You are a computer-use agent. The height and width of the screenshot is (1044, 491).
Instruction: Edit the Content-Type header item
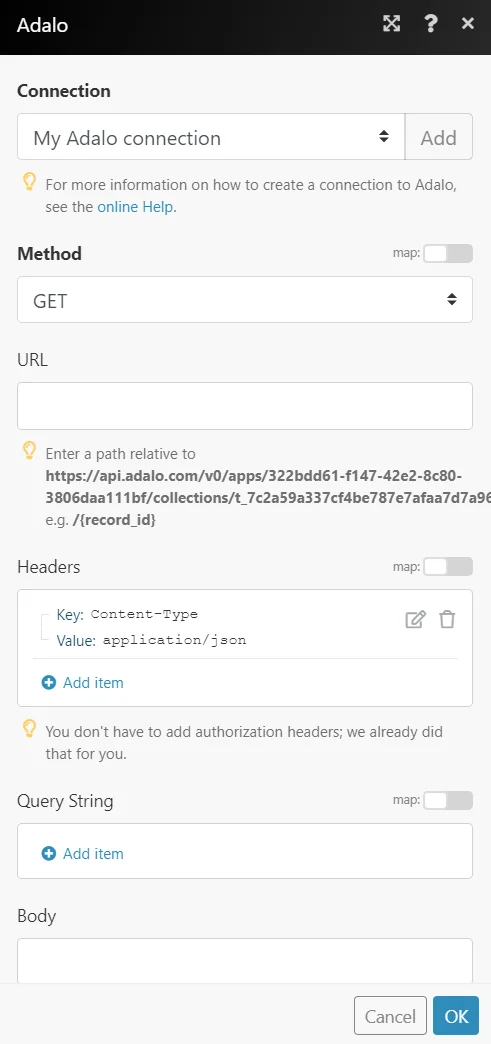(x=415, y=620)
